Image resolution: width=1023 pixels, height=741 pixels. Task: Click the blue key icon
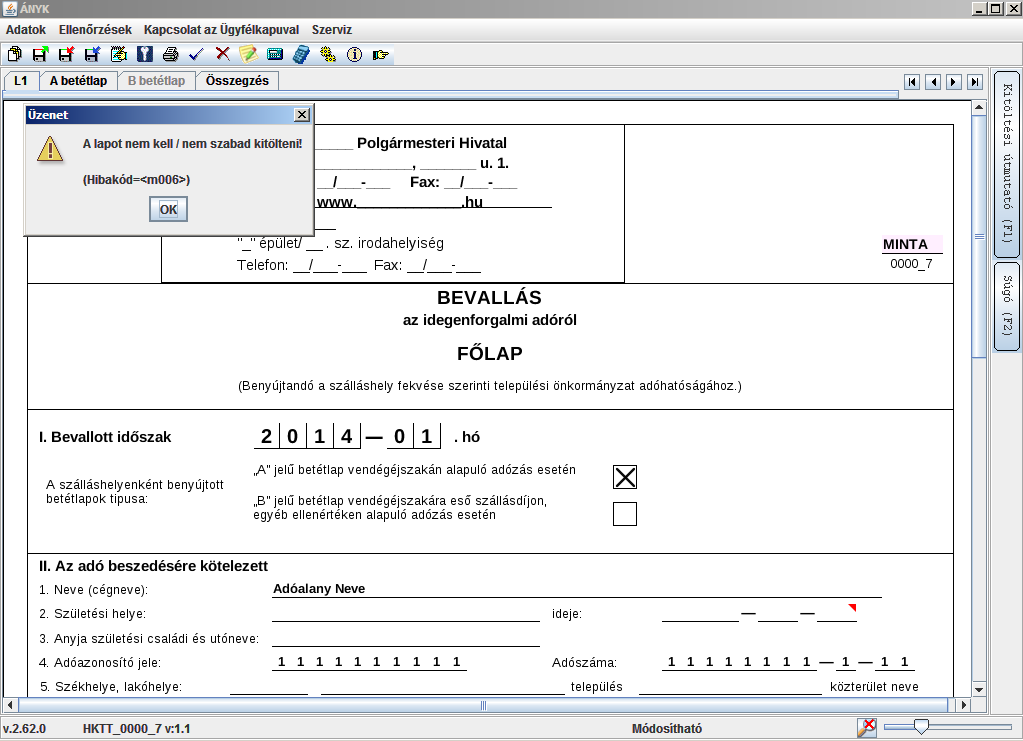[x=145, y=54]
